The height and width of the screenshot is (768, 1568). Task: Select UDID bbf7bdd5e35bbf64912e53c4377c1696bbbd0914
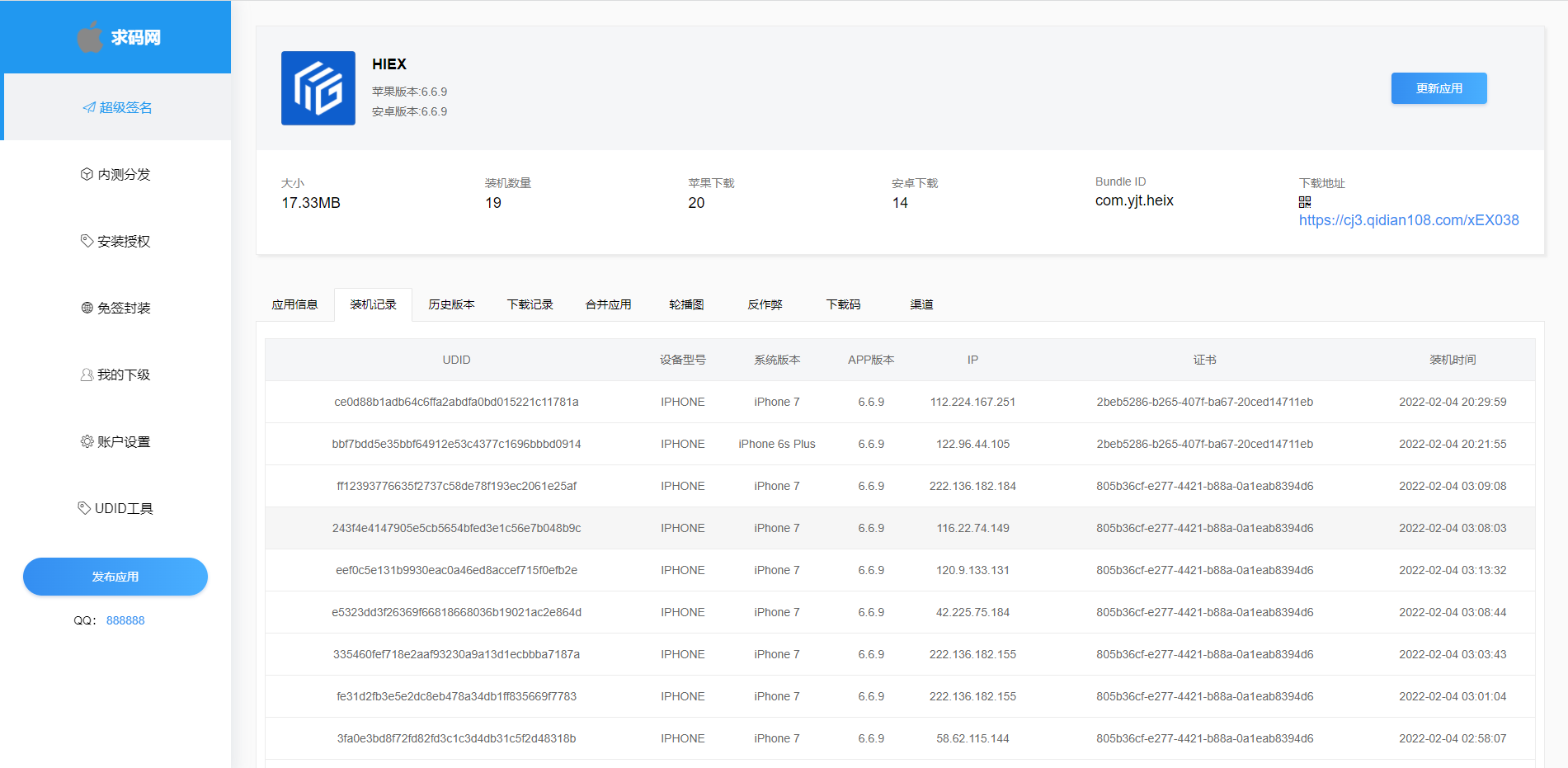point(456,444)
